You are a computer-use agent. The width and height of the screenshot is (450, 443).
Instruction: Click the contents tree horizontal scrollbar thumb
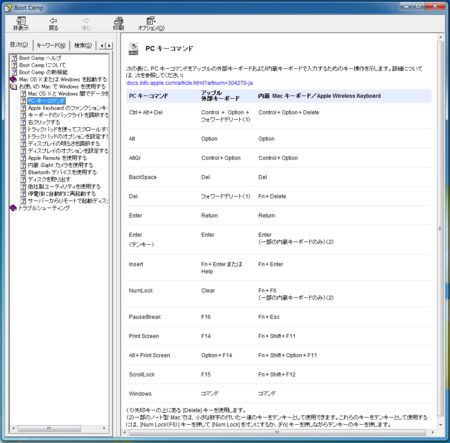coord(49,428)
